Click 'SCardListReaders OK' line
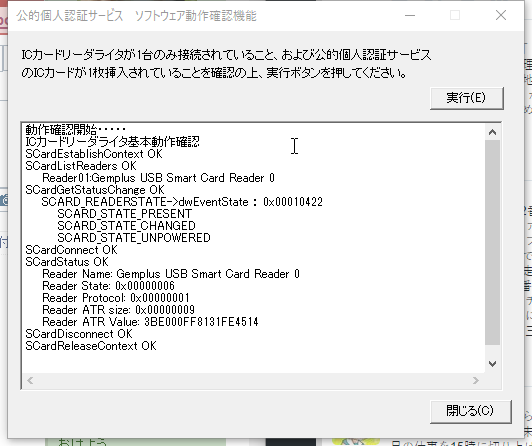This screenshot has width=532, height=446. (81, 166)
